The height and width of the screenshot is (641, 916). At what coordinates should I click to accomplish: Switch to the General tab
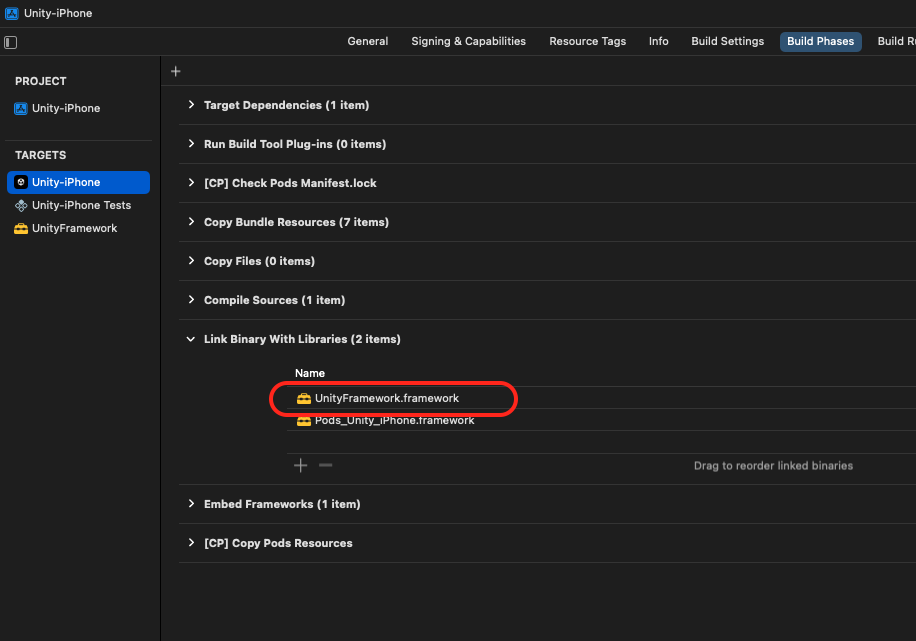click(367, 41)
